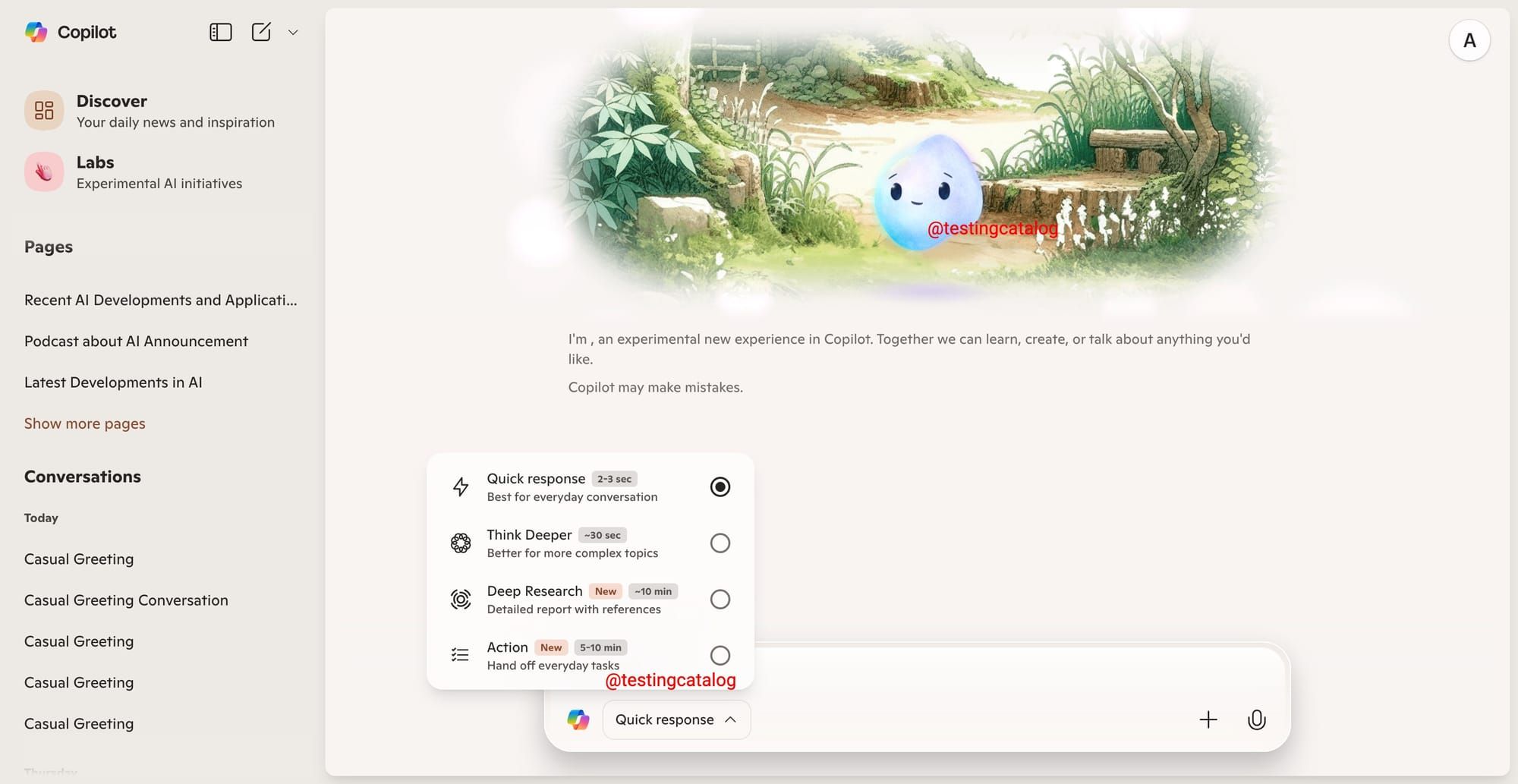Collapse the Quick response mode dropdown
The width and height of the screenshot is (1518, 784).
coord(676,719)
